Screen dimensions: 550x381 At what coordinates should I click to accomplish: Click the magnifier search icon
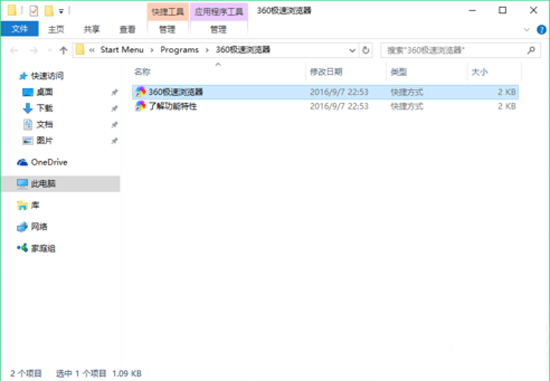[x=531, y=51]
